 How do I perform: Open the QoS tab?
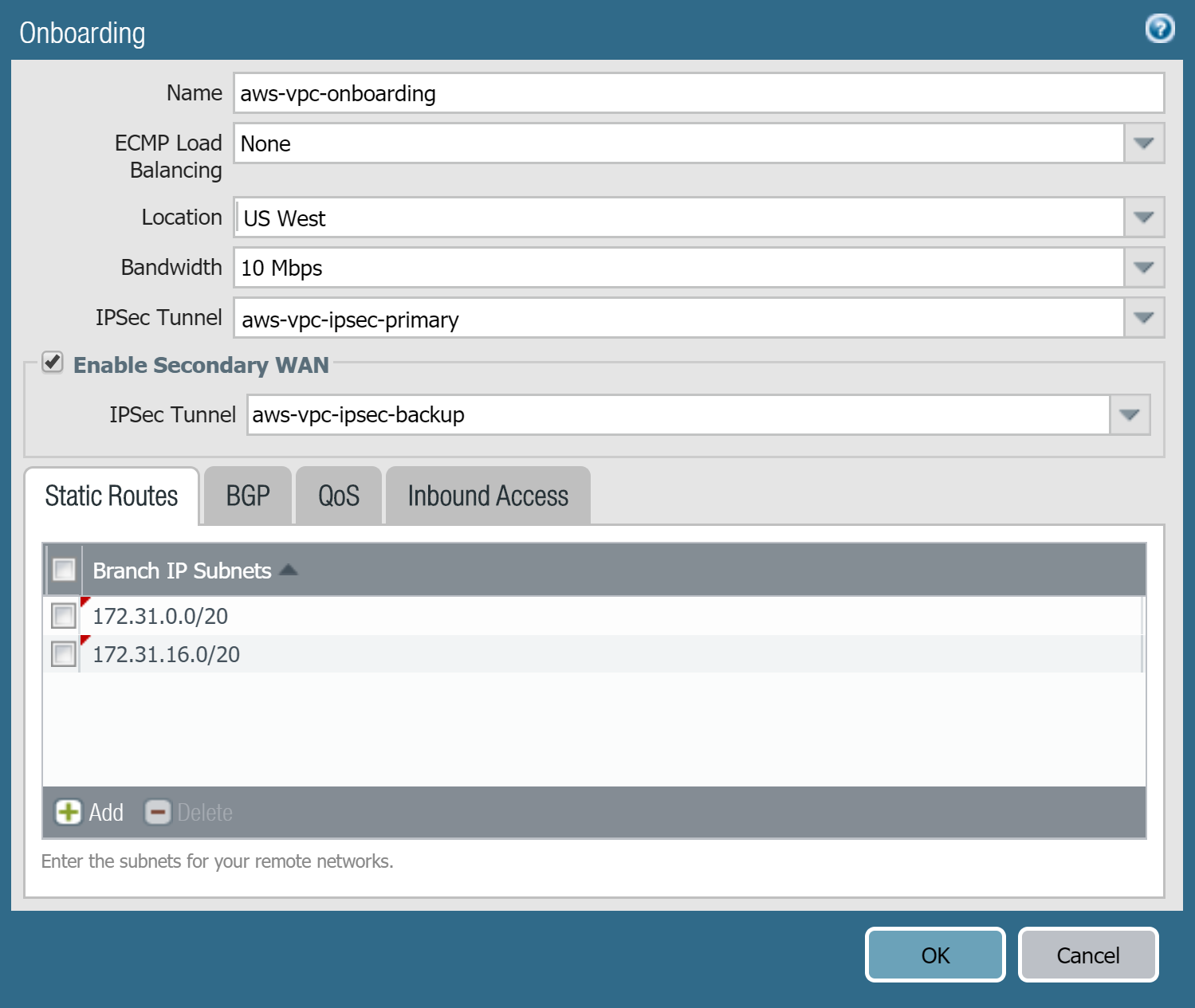coord(339,496)
